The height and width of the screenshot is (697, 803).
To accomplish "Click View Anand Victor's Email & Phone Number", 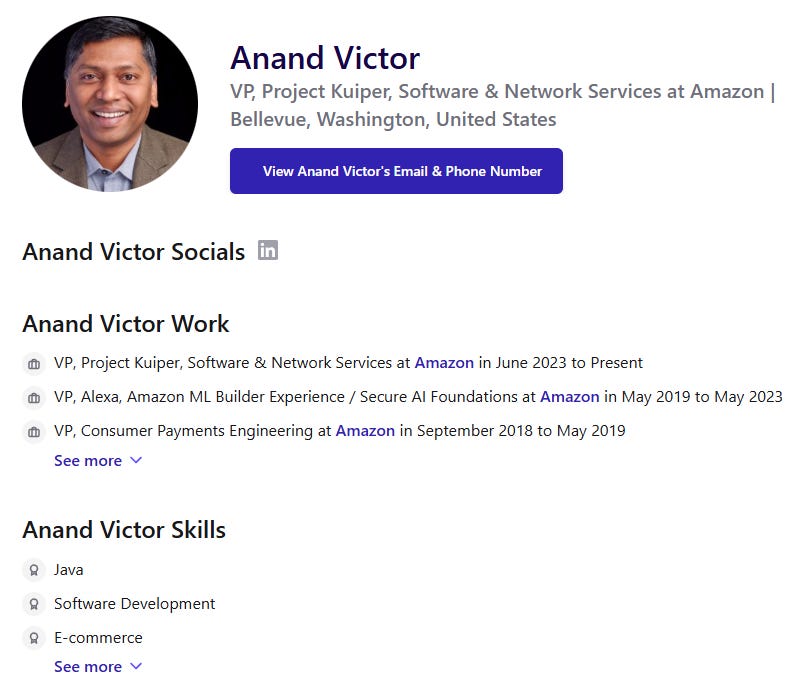I will (396, 171).
